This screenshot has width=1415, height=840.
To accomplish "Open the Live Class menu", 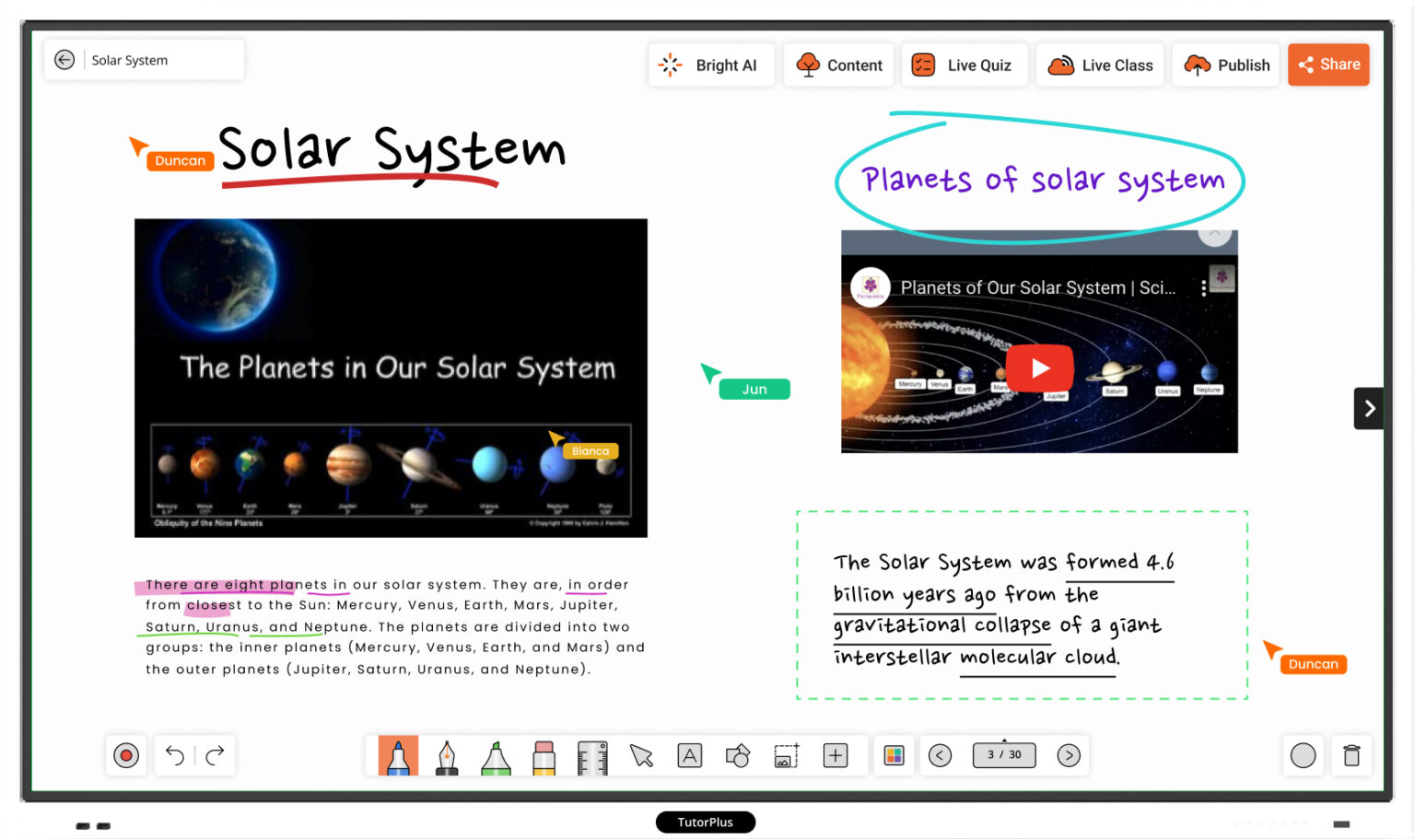I will (x=1100, y=64).
